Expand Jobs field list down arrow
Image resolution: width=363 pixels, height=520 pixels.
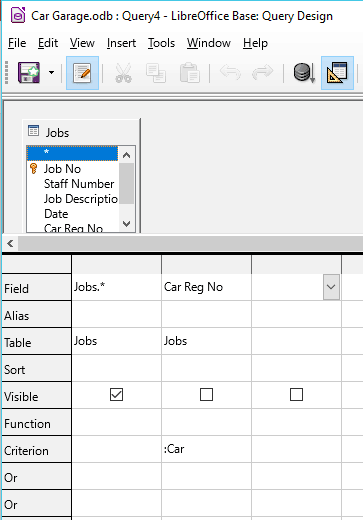click(127, 223)
